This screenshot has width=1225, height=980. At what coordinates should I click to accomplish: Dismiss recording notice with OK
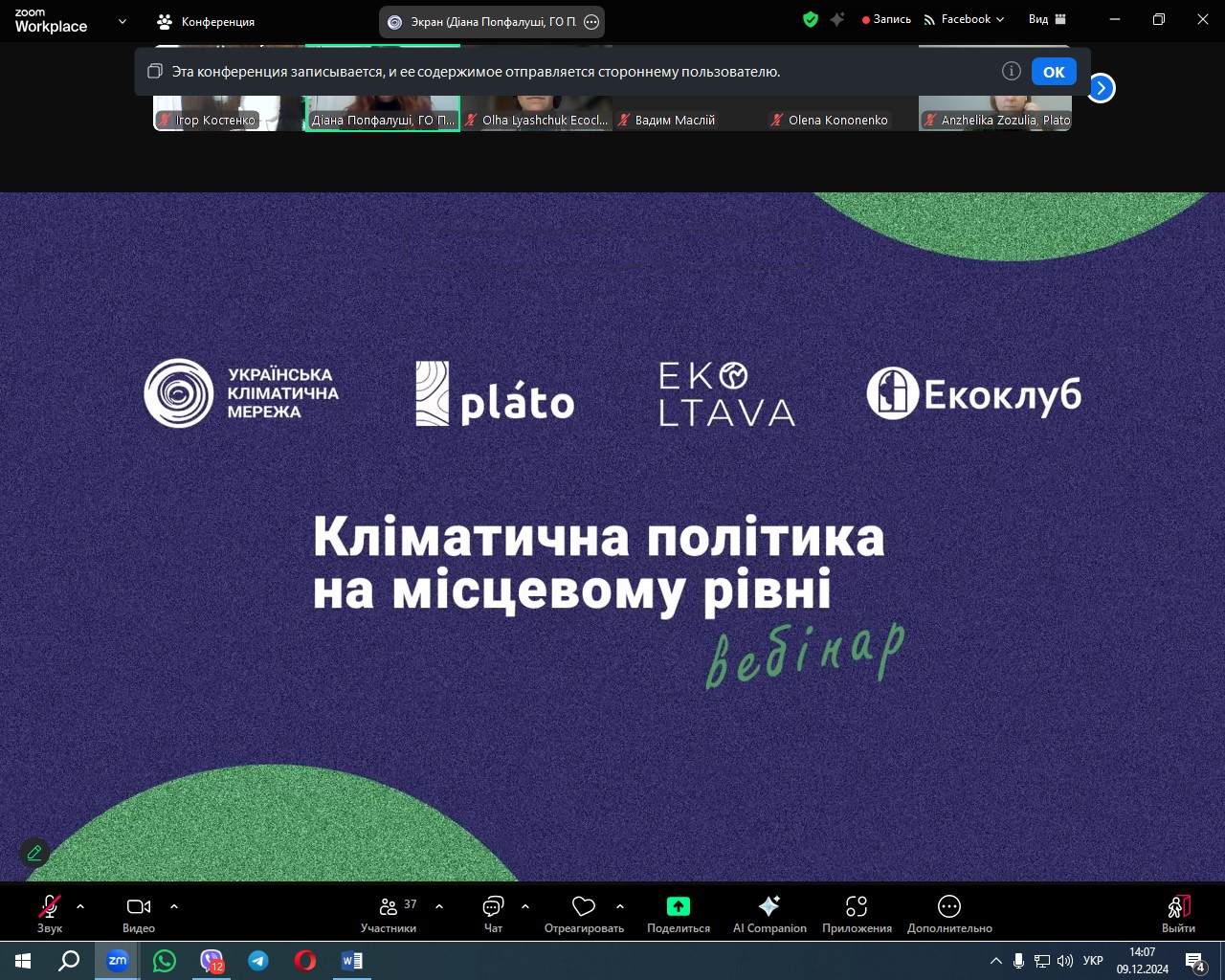click(x=1054, y=72)
